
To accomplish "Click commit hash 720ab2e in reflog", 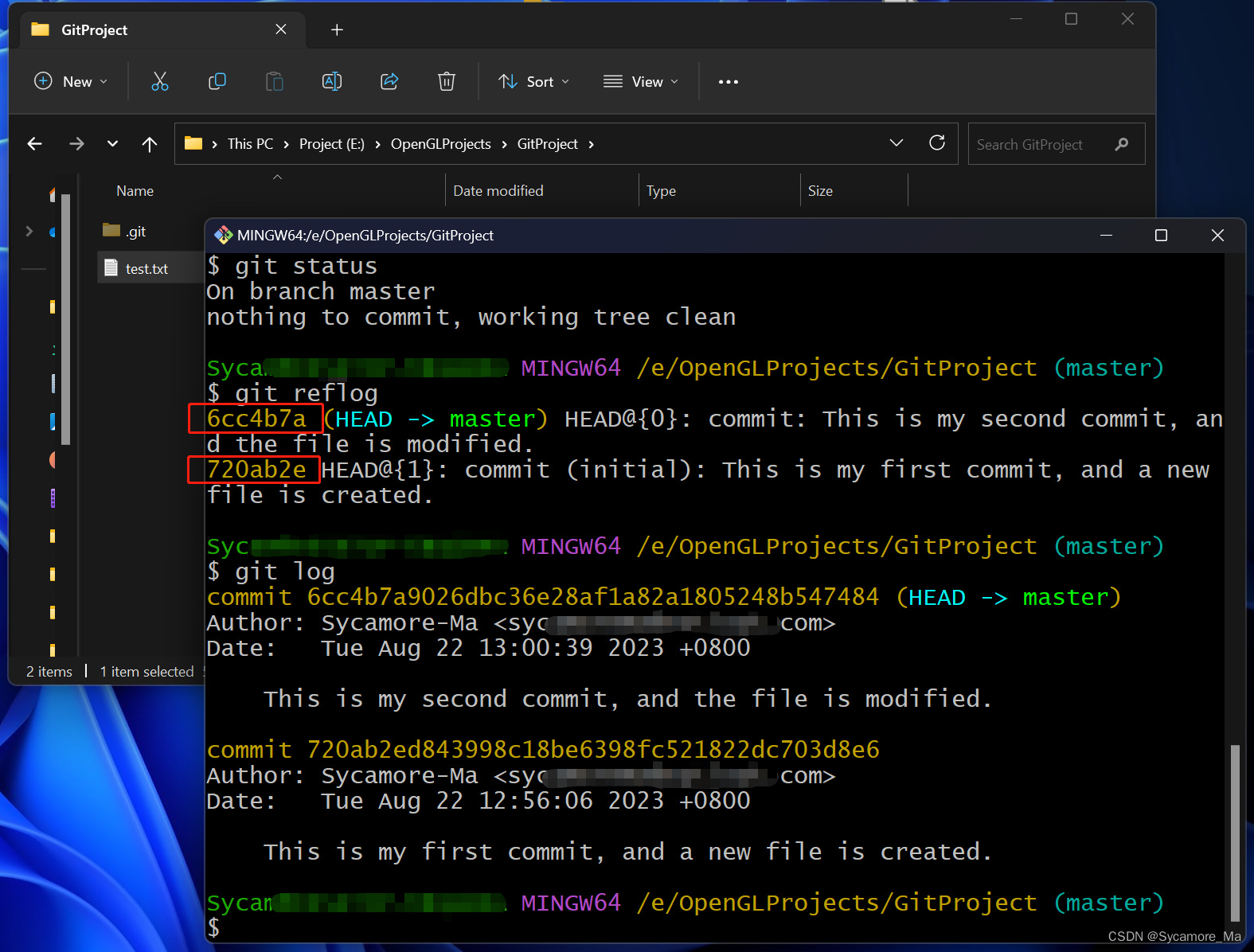I will coord(256,470).
